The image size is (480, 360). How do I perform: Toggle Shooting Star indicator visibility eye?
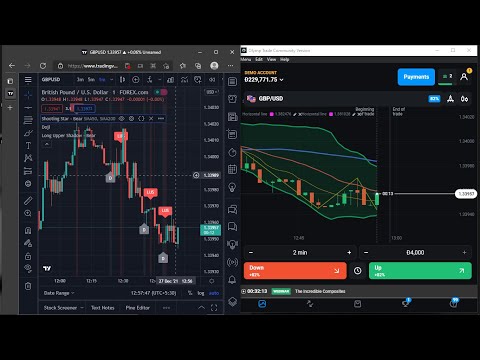[122, 119]
